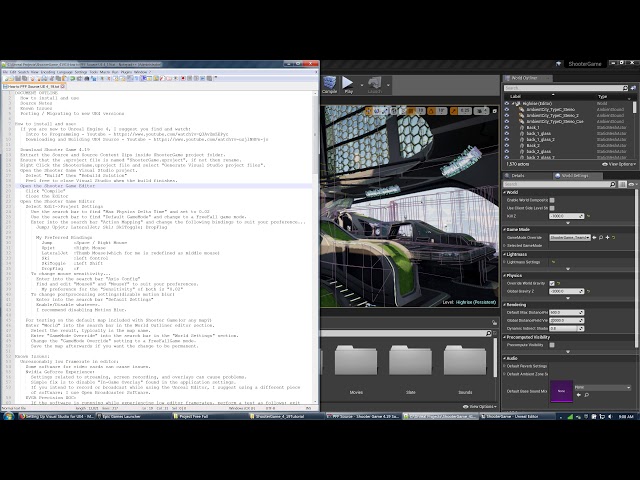Sort outliner by the Label column
The width and height of the screenshot is (640, 480).
516,97
